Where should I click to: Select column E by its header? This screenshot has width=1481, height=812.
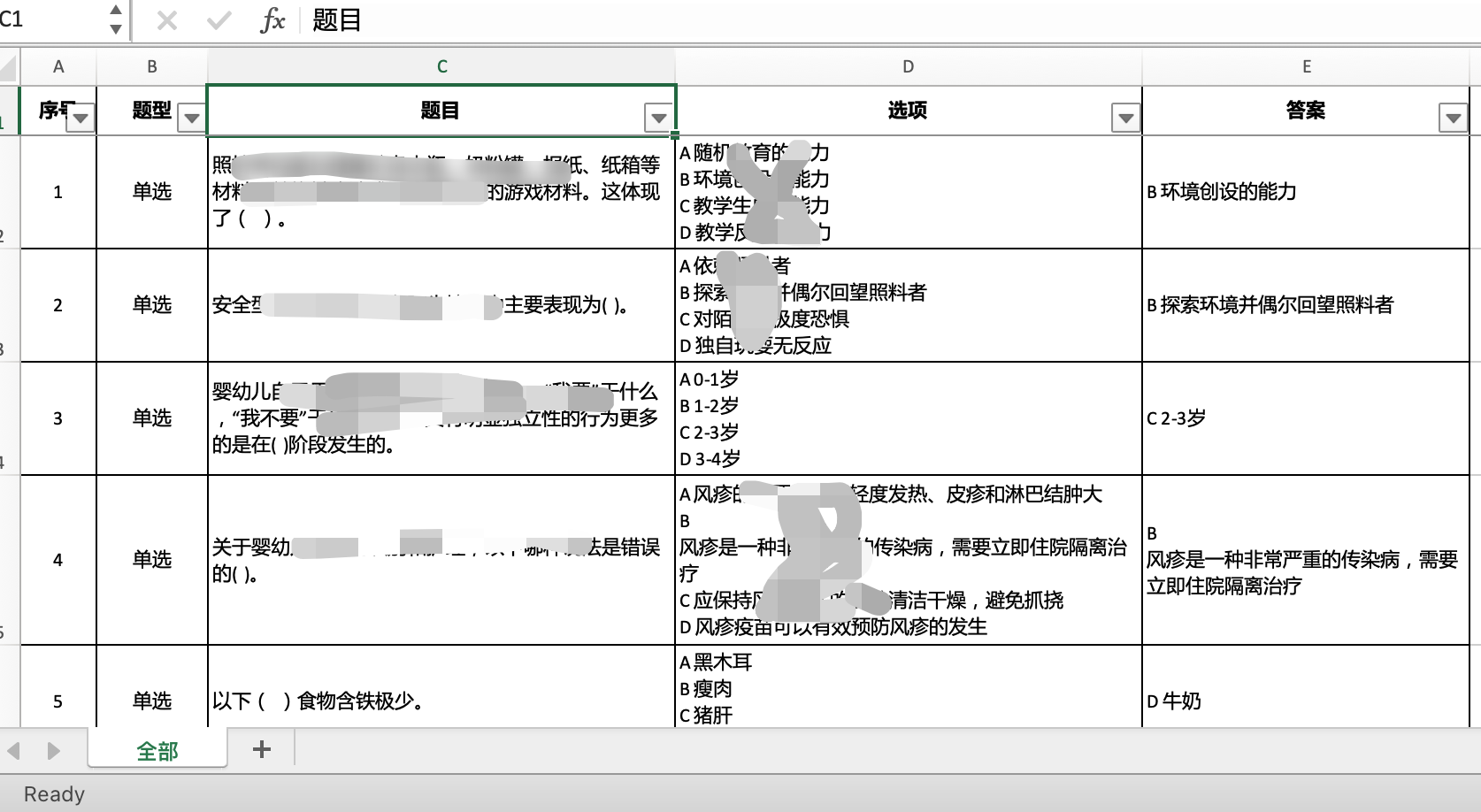[x=1306, y=66]
